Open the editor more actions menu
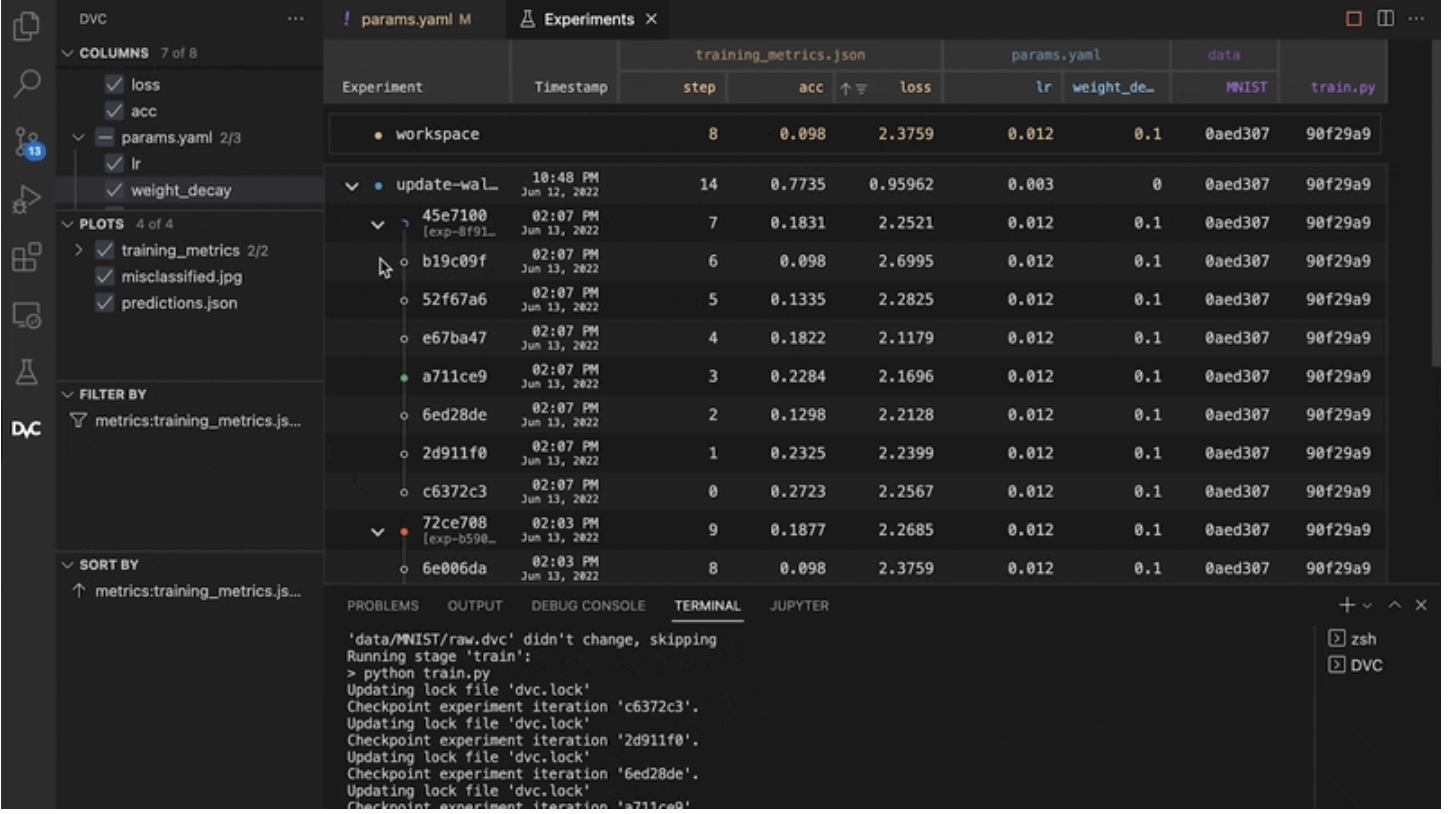Image resolution: width=1448 pixels, height=814 pixels. click(1415, 19)
